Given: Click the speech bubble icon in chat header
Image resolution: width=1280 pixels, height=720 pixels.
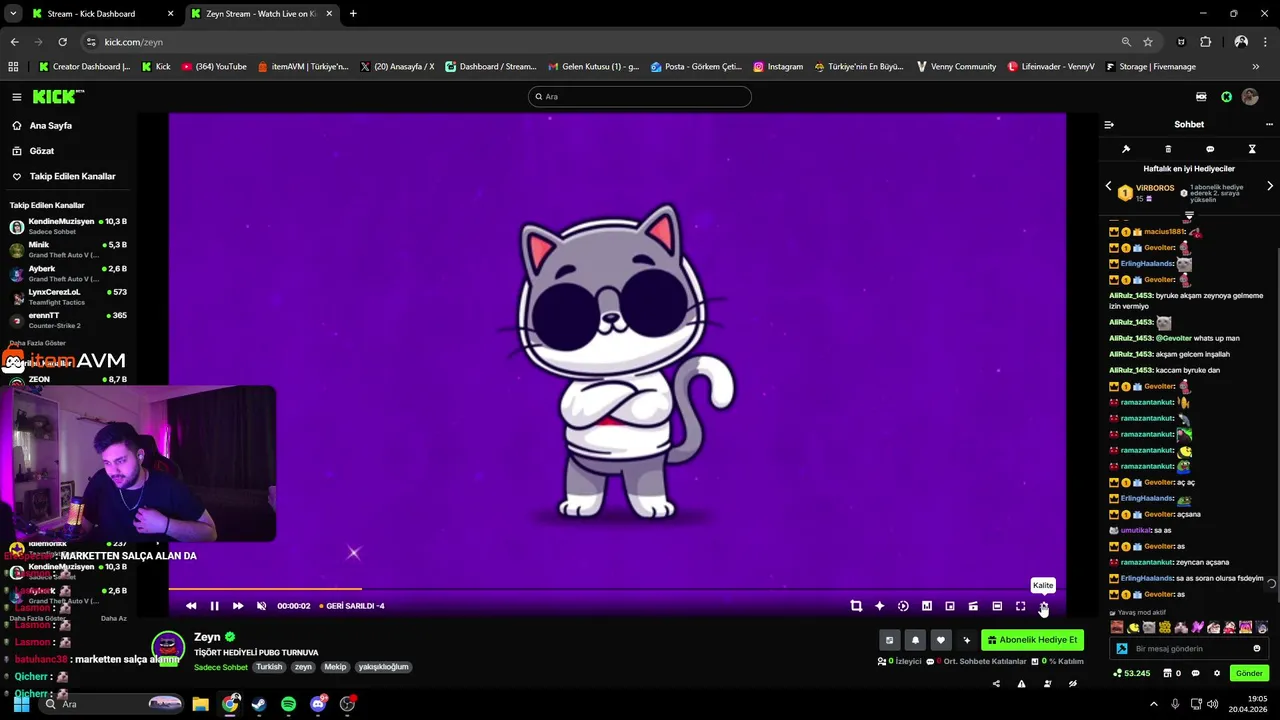Looking at the screenshot, I should pos(1210,149).
